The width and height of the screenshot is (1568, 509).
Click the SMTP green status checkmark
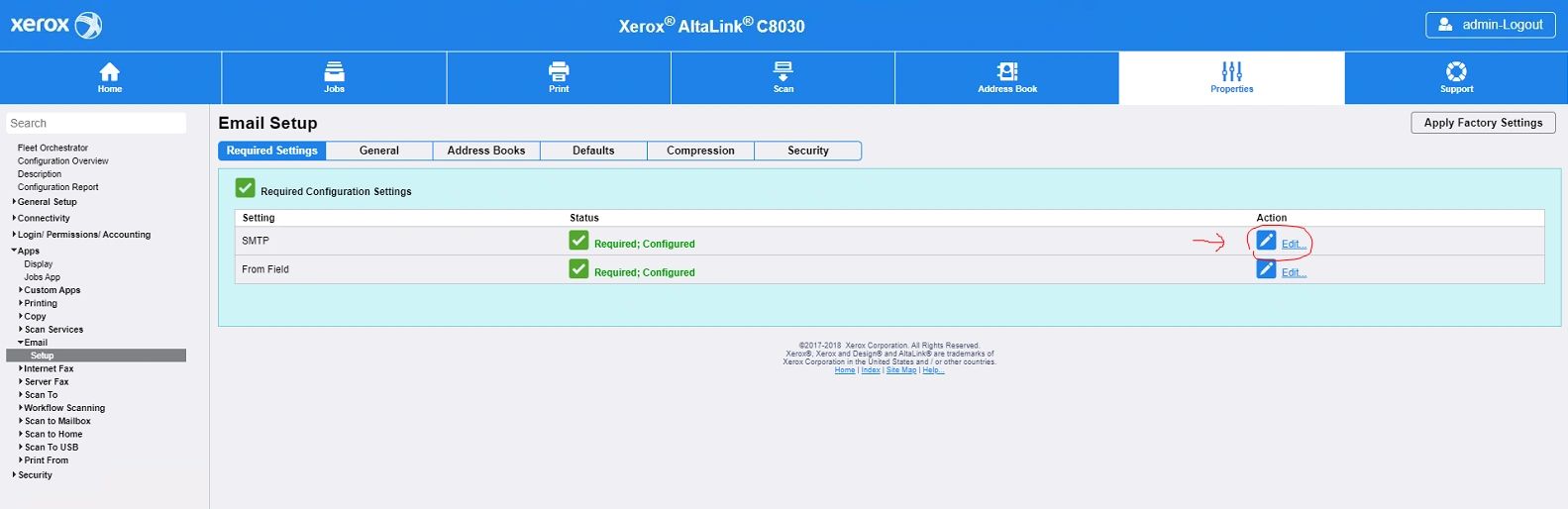pos(578,241)
